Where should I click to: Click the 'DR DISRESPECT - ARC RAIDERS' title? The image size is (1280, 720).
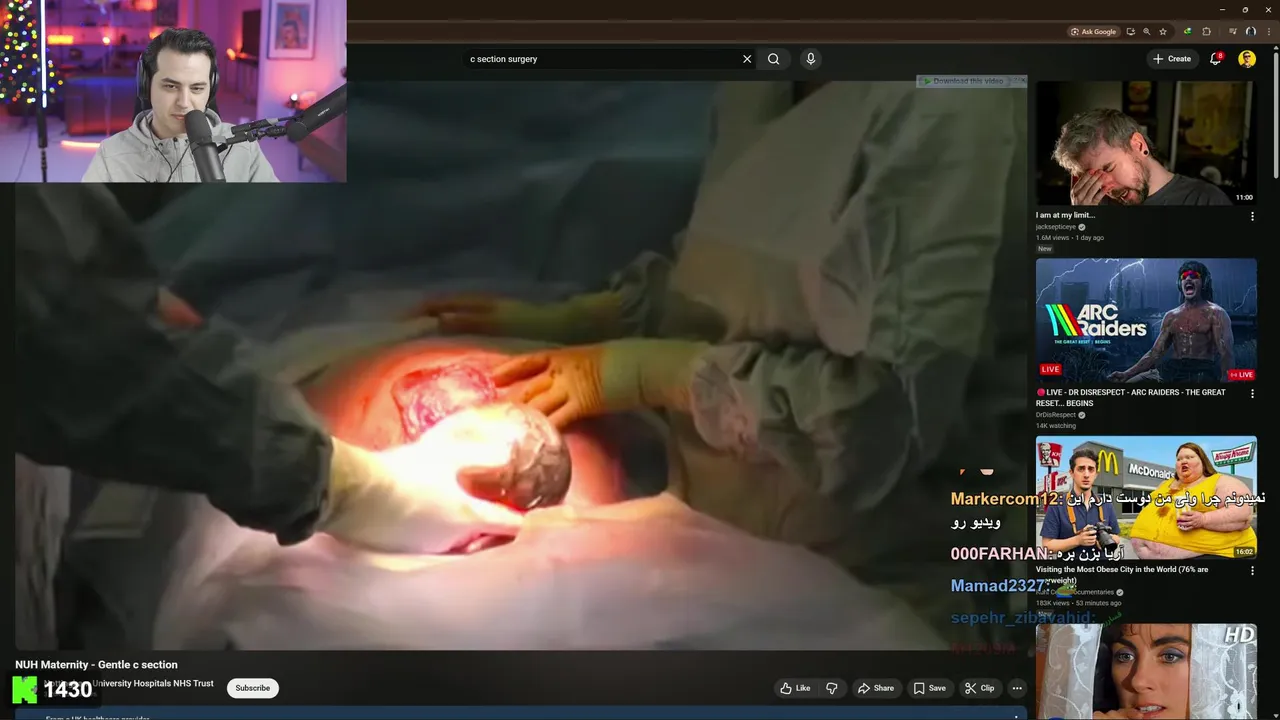tap(1131, 398)
